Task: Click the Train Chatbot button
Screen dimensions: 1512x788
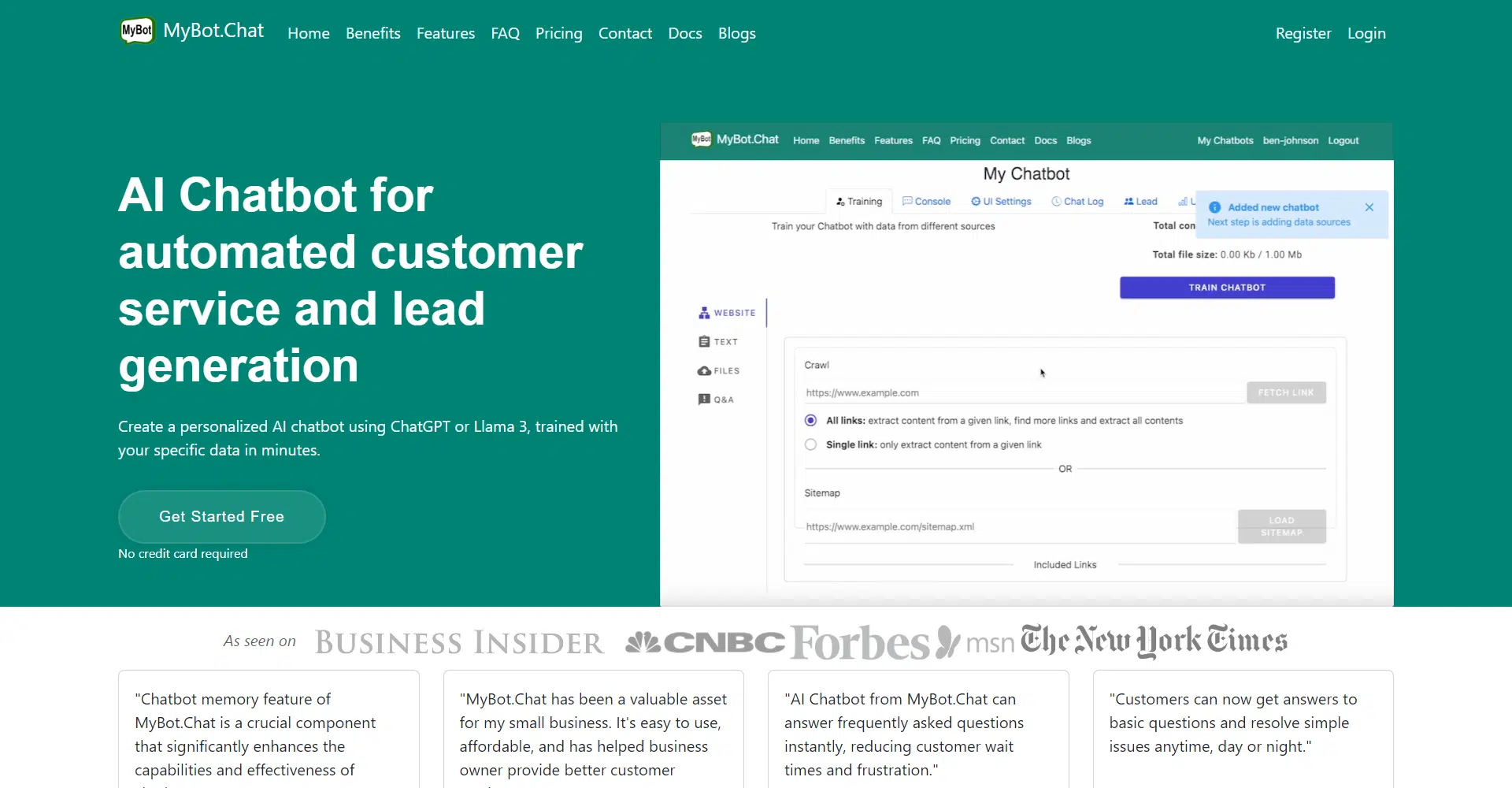Action: point(1226,288)
